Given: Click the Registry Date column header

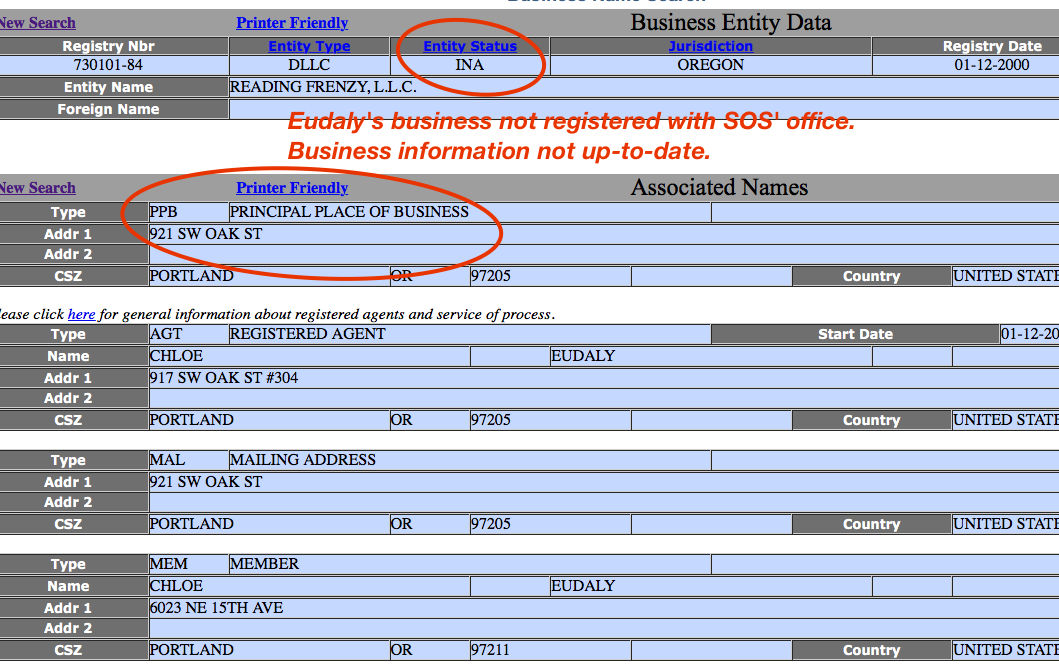Looking at the screenshot, I should (x=991, y=46).
